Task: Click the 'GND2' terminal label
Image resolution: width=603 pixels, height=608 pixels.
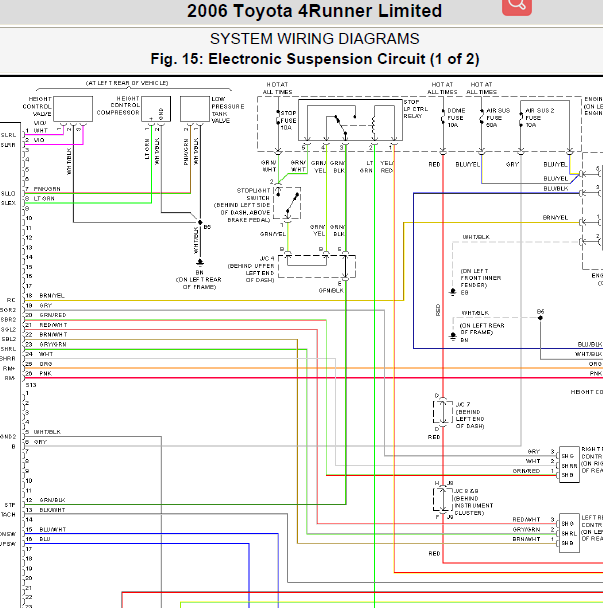Action: coord(8,437)
